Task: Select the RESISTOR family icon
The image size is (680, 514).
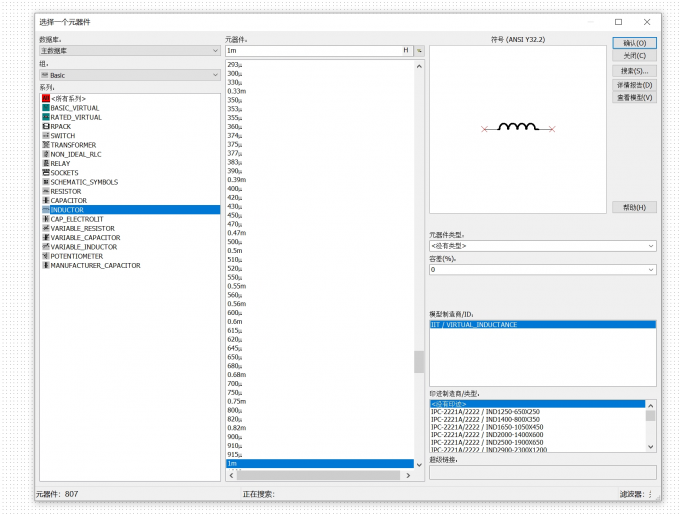Action: pos(46,191)
